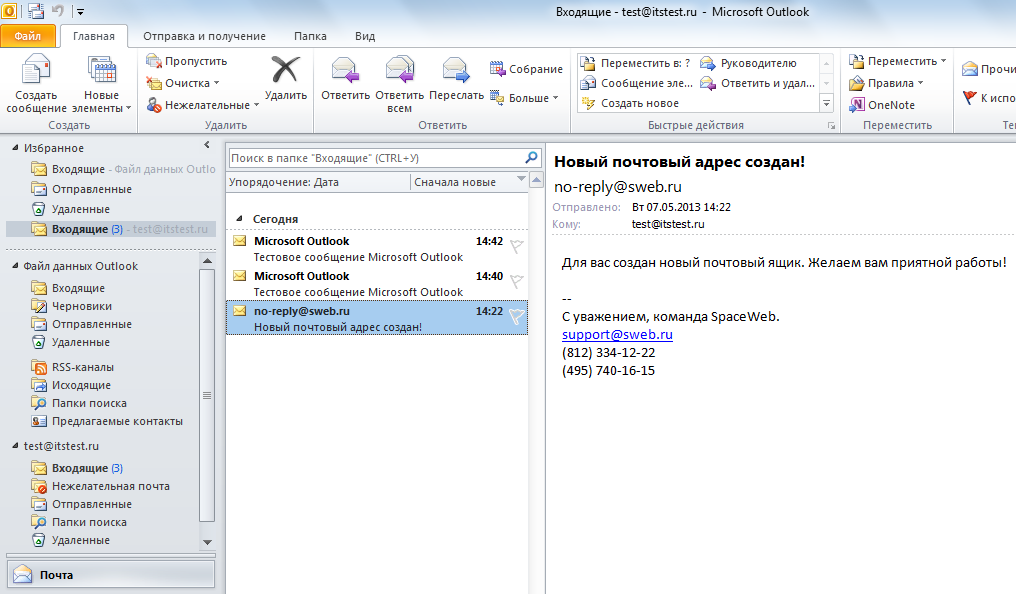The width and height of the screenshot is (1016, 594).
Task: Click Undo in quick access toolbar
Action: tap(57, 11)
